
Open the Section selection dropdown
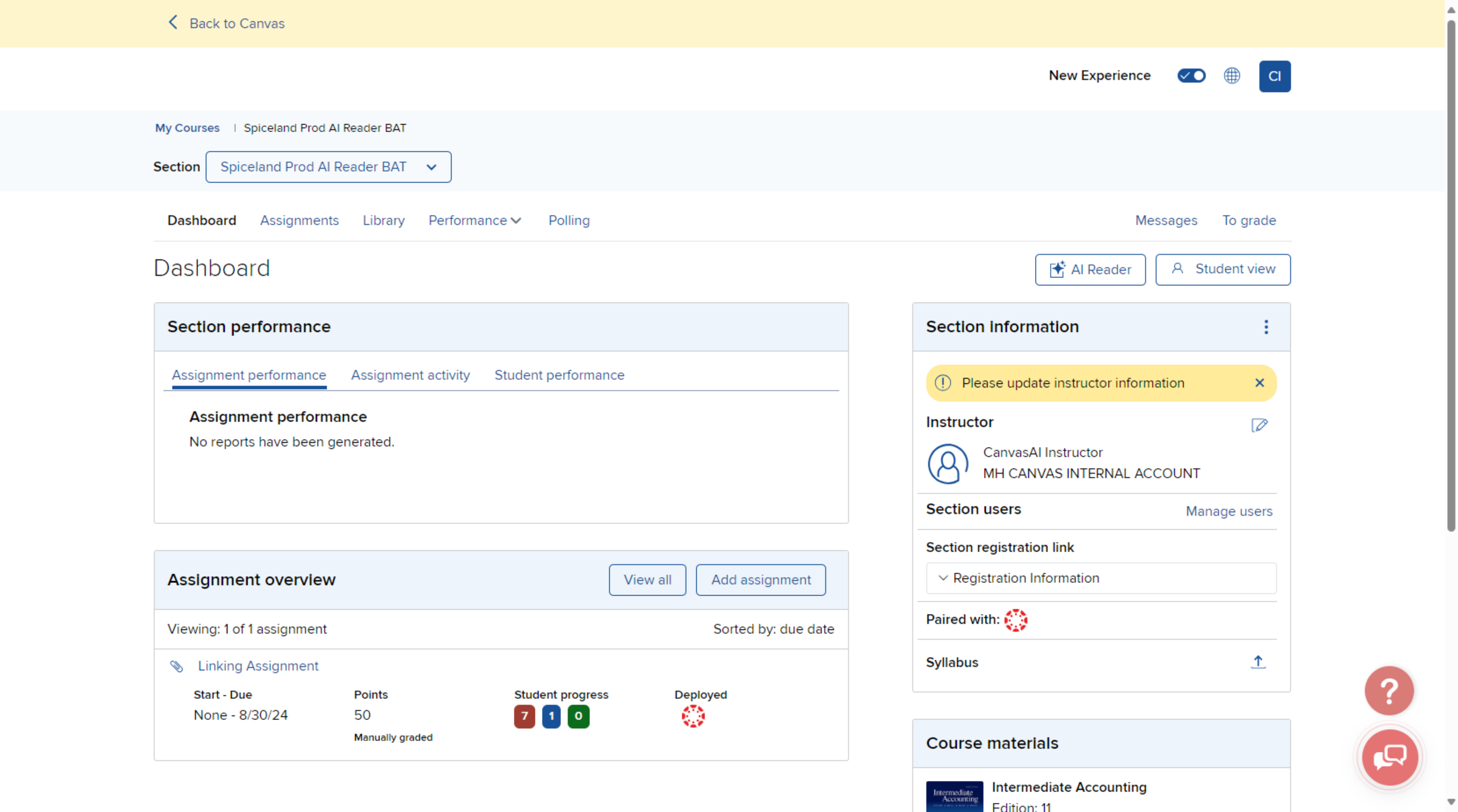click(328, 167)
